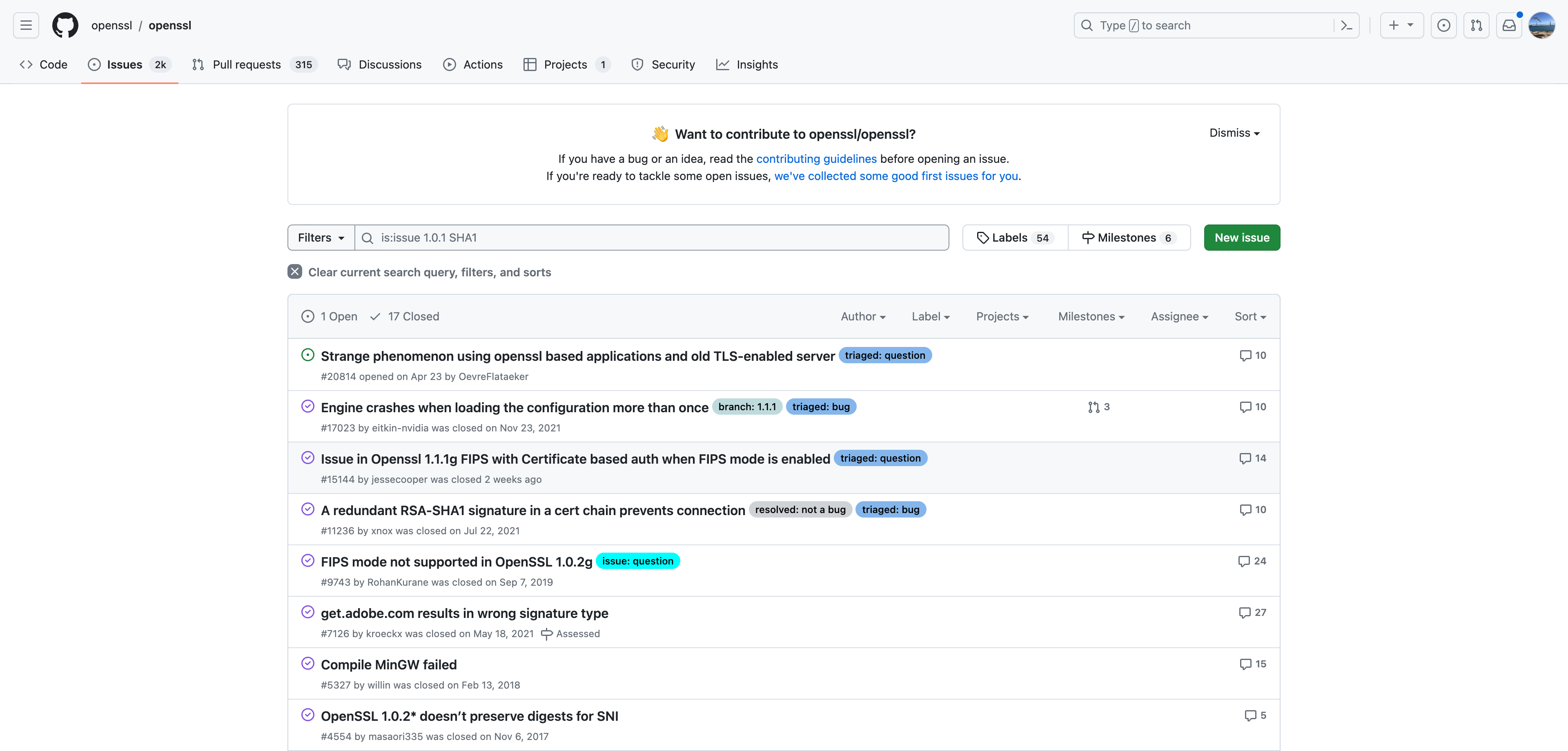
Task: Expand the Assignee filter dropdown
Action: (x=1179, y=316)
